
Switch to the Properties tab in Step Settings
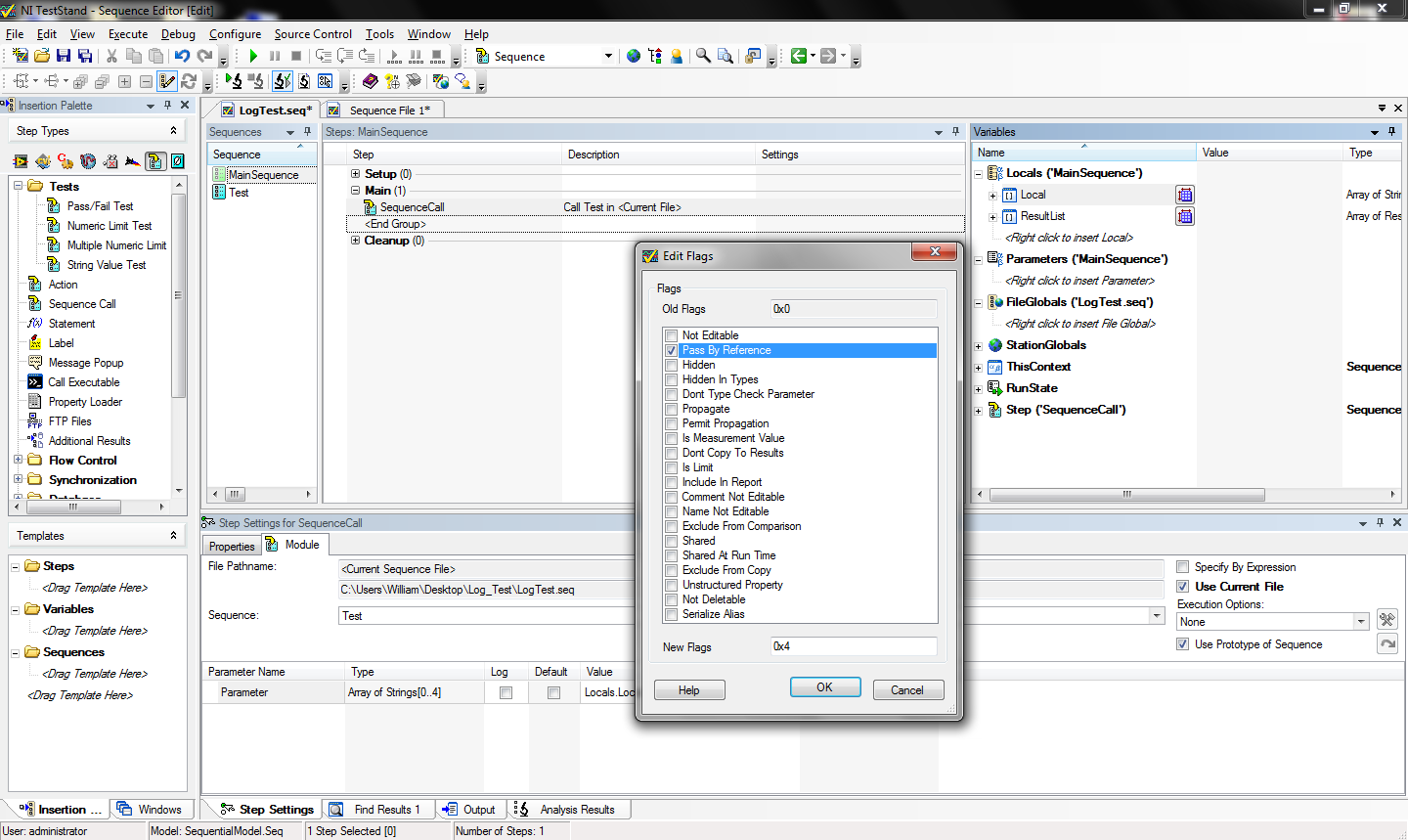click(x=232, y=547)
